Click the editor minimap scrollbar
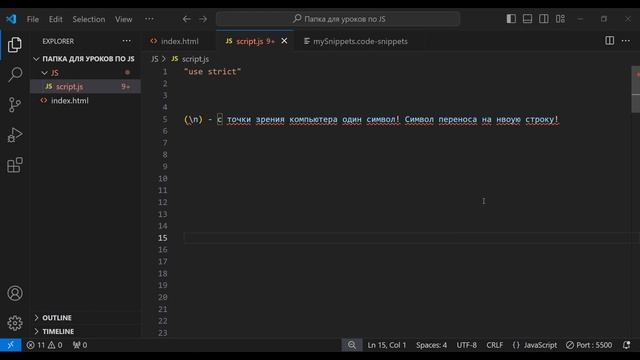640x360 pixels. click(x=636, y=89)
